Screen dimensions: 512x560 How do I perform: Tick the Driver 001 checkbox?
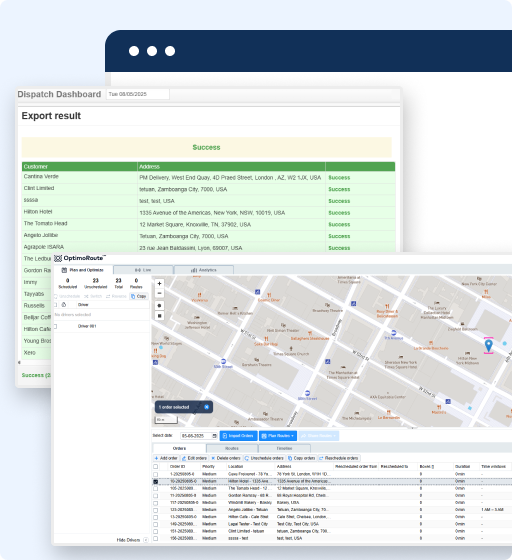(55, 326)
